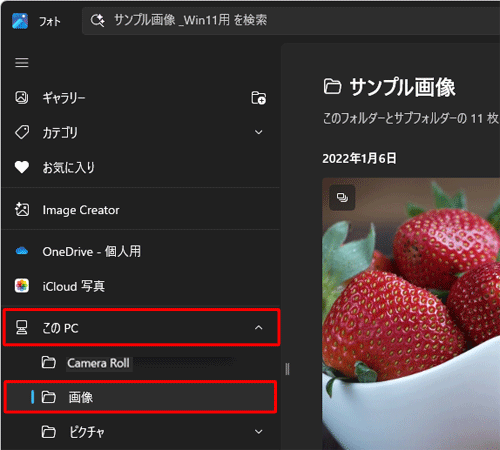Click the add folder icon beside ギャラリー

259,98
